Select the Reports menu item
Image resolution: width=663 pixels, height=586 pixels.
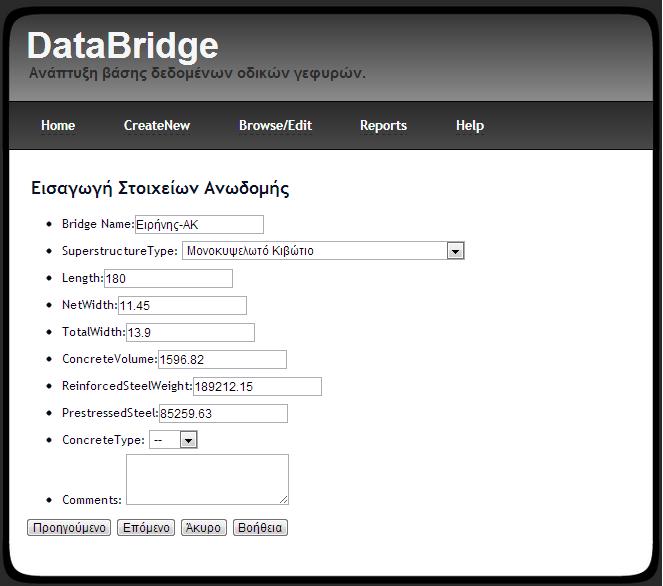pos(383,125)
